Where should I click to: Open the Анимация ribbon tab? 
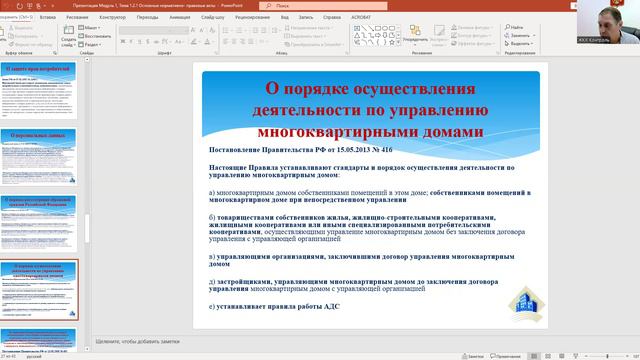180,18
